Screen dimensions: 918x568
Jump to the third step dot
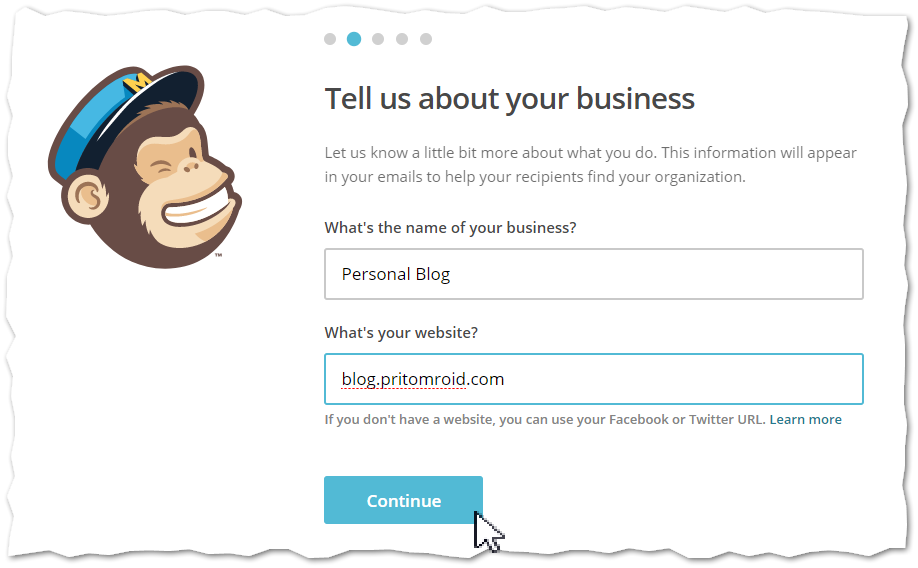(x=378, y=39)
